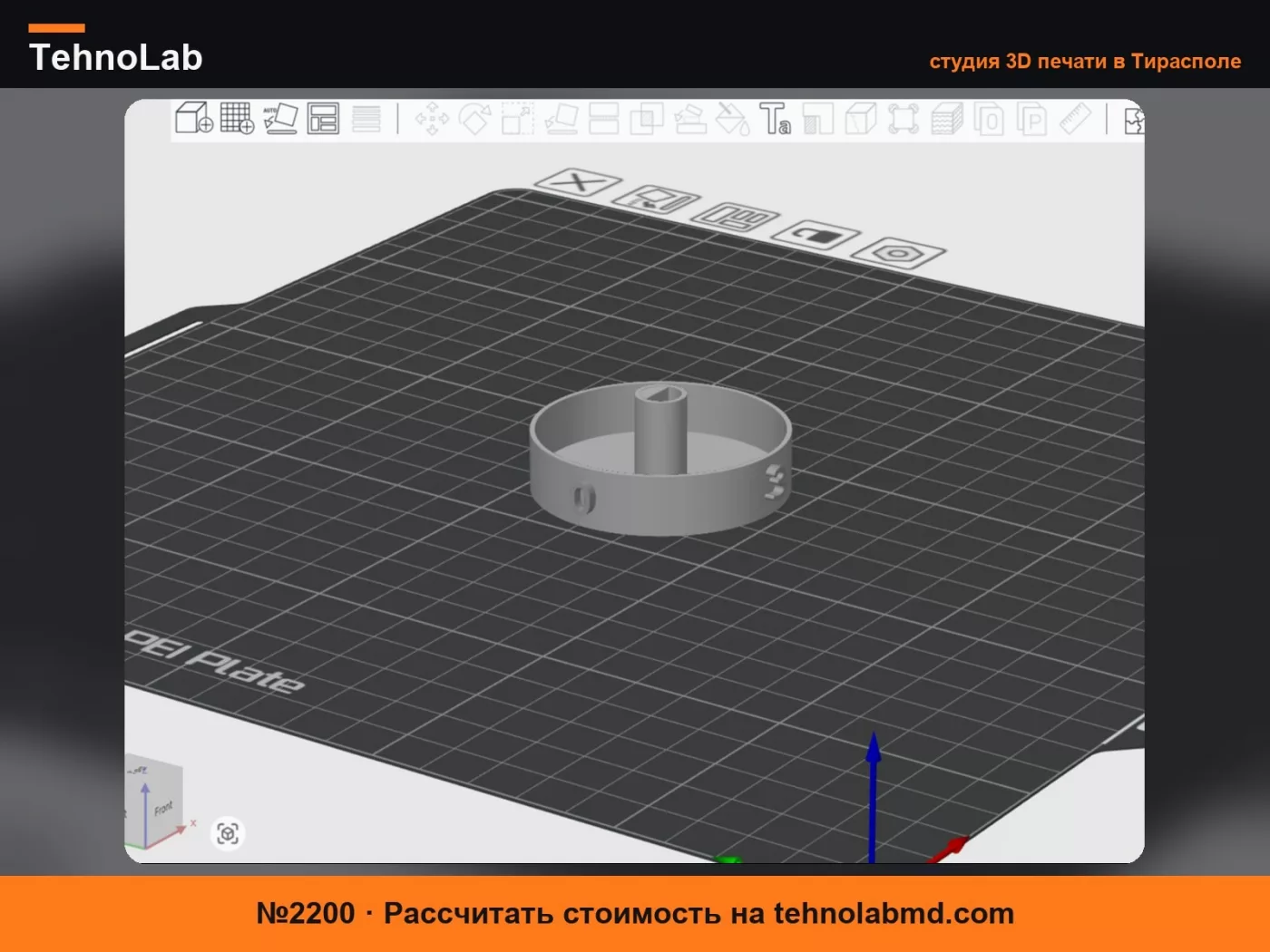
Task: Click the Add plate grid icon
Action: [x=238, y=119]
